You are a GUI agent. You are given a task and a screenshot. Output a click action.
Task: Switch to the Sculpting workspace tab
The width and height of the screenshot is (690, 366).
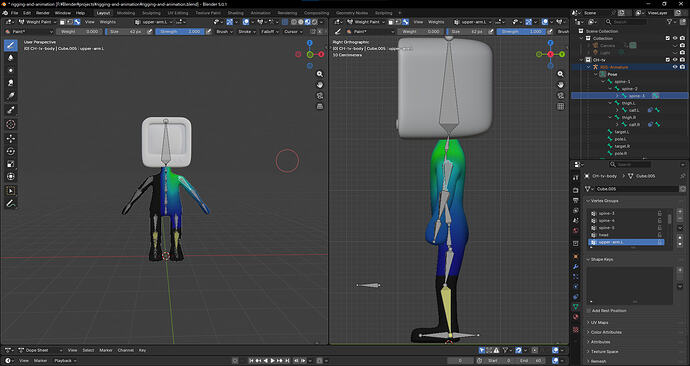[x=151, y=13]
